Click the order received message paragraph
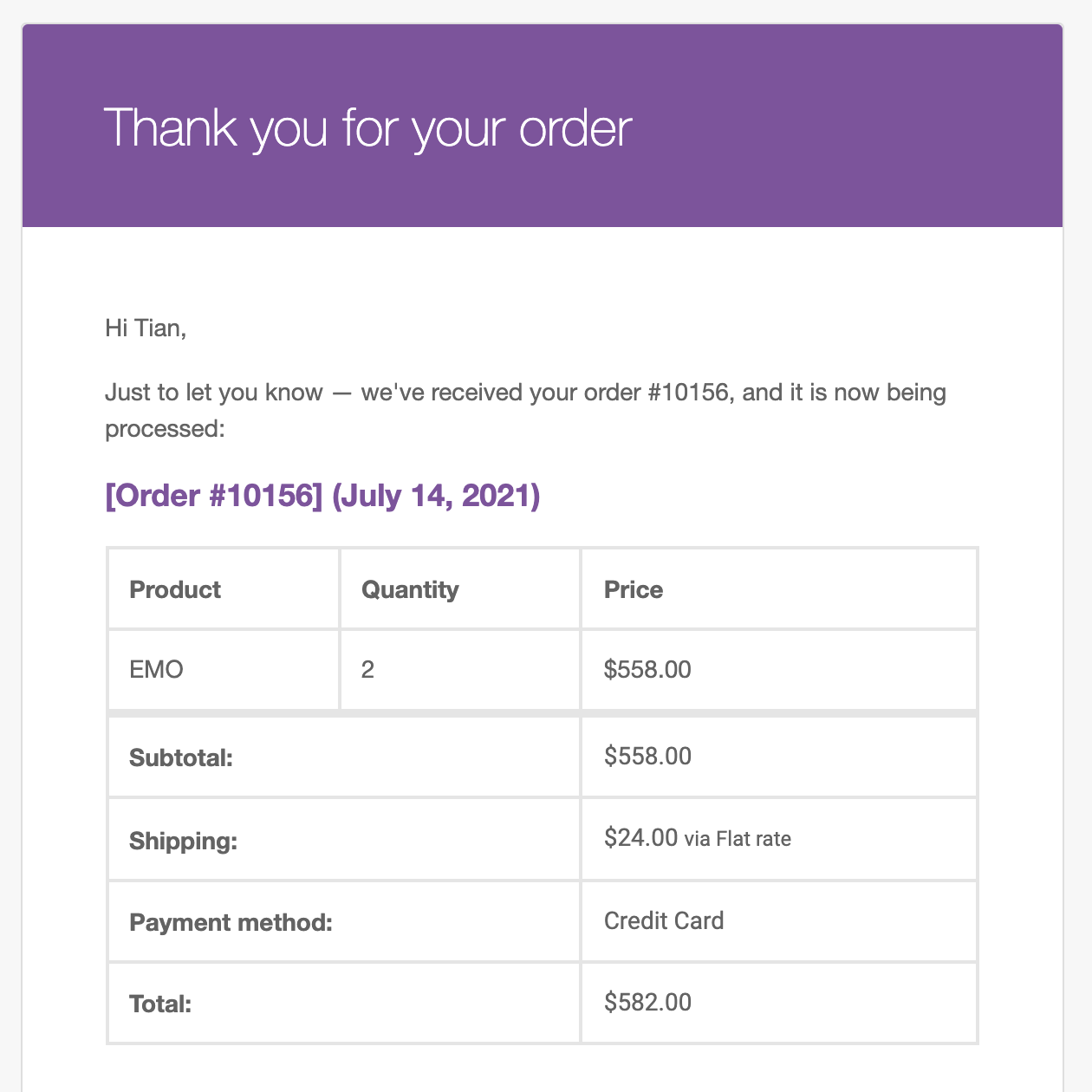Screen dimensions: 1092x1092 tap(525, 410)
